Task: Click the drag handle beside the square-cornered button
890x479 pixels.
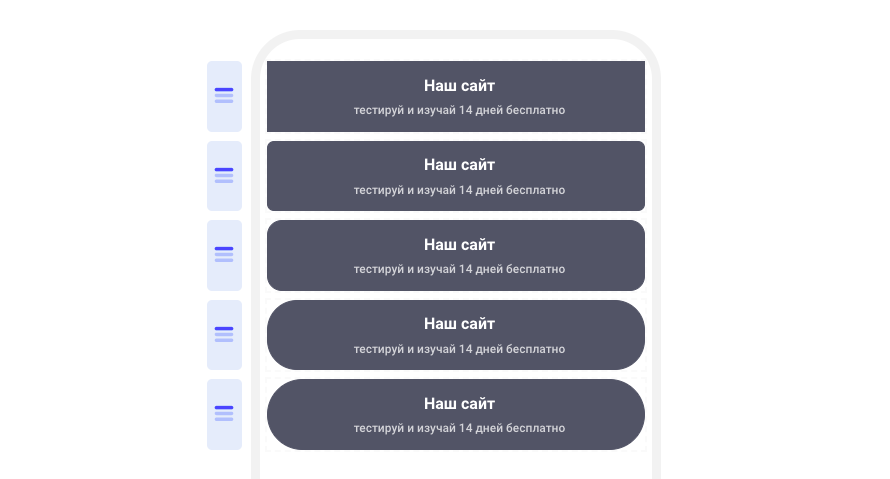Action: click(224, 96)
